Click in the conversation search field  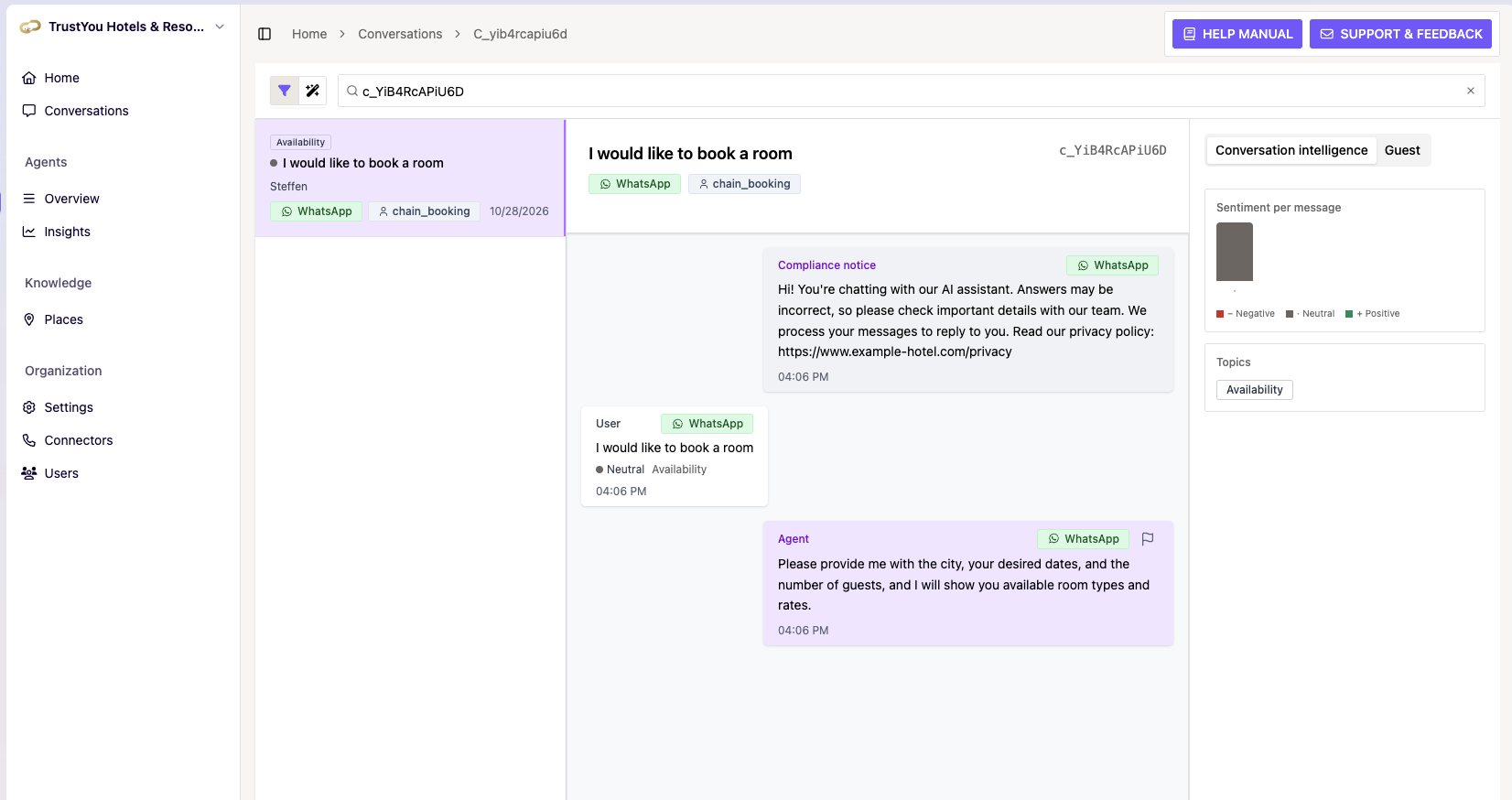click(911, 91)
